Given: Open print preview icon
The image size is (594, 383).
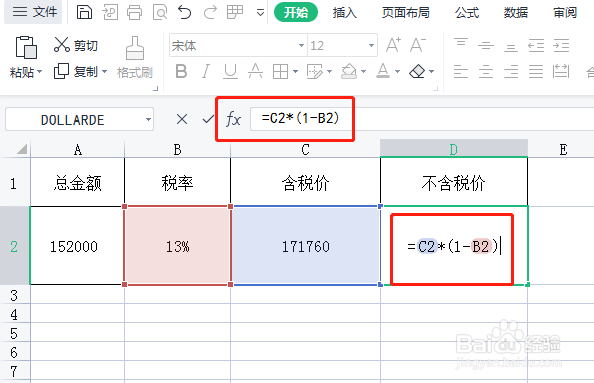Looking at the screenshot, I should coord(160,13).
